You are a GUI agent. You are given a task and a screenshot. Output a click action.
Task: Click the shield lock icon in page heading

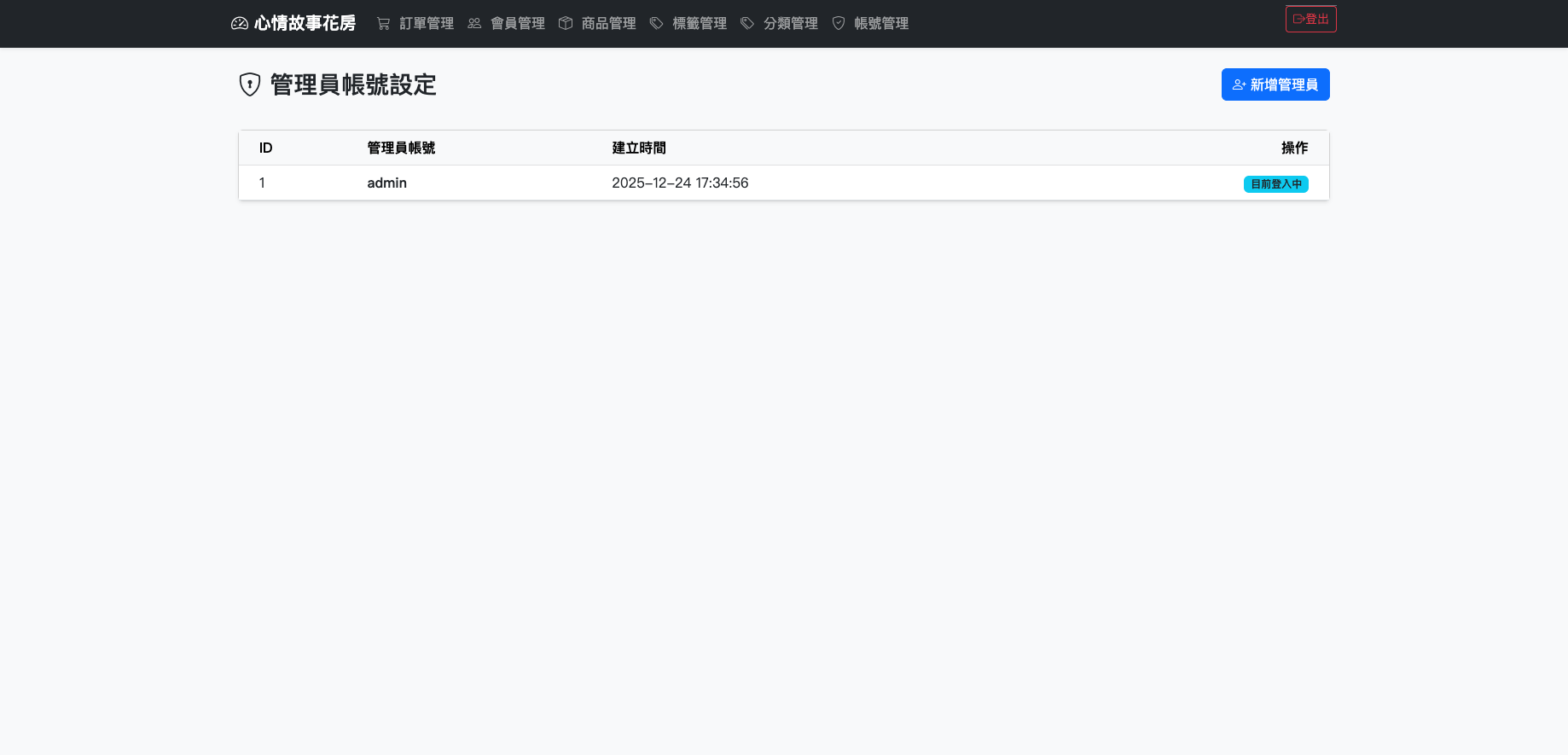click(x=249, y=84)
